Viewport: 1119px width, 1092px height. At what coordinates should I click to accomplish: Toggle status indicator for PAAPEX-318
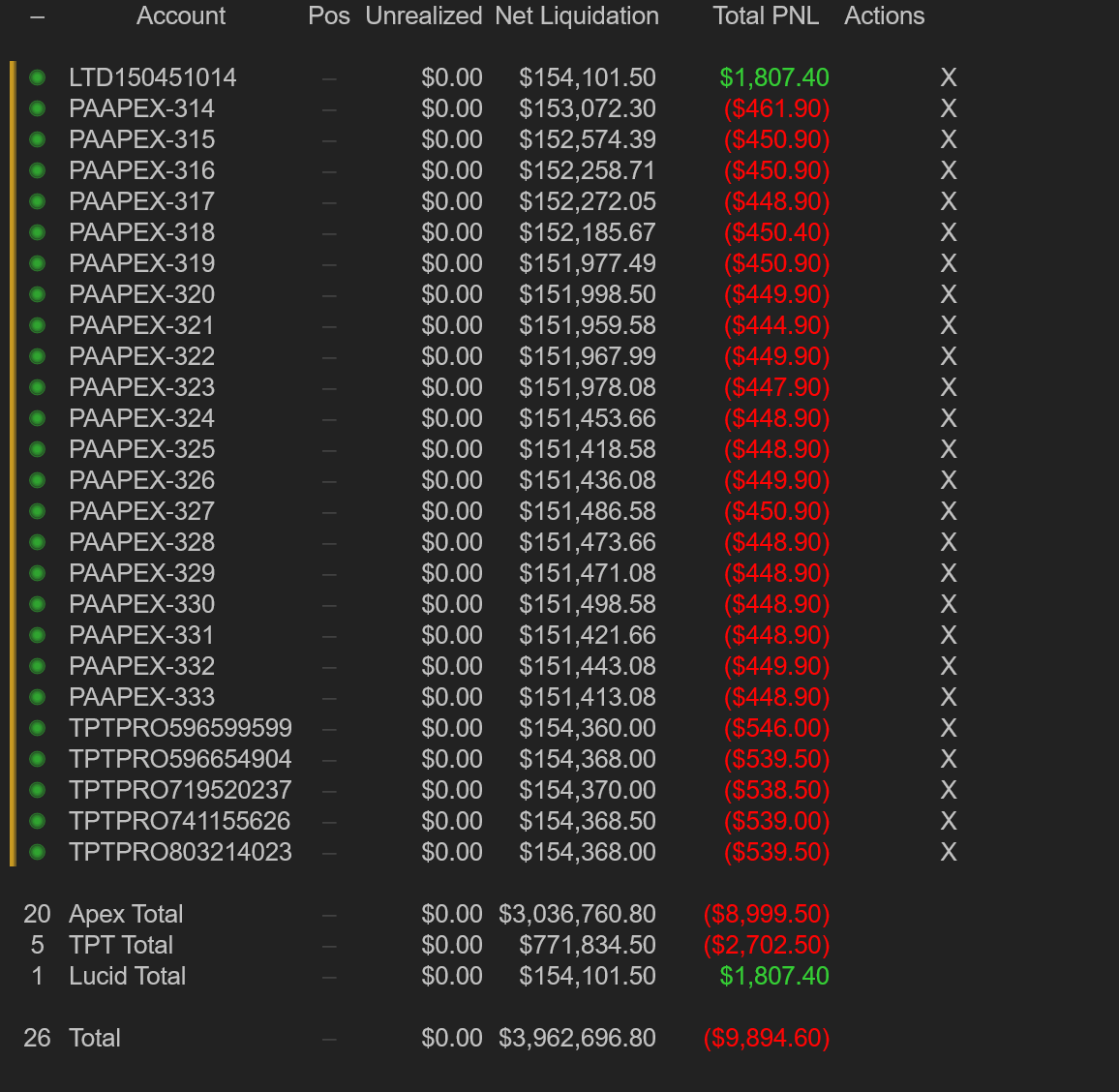click(x=37, y=232)
